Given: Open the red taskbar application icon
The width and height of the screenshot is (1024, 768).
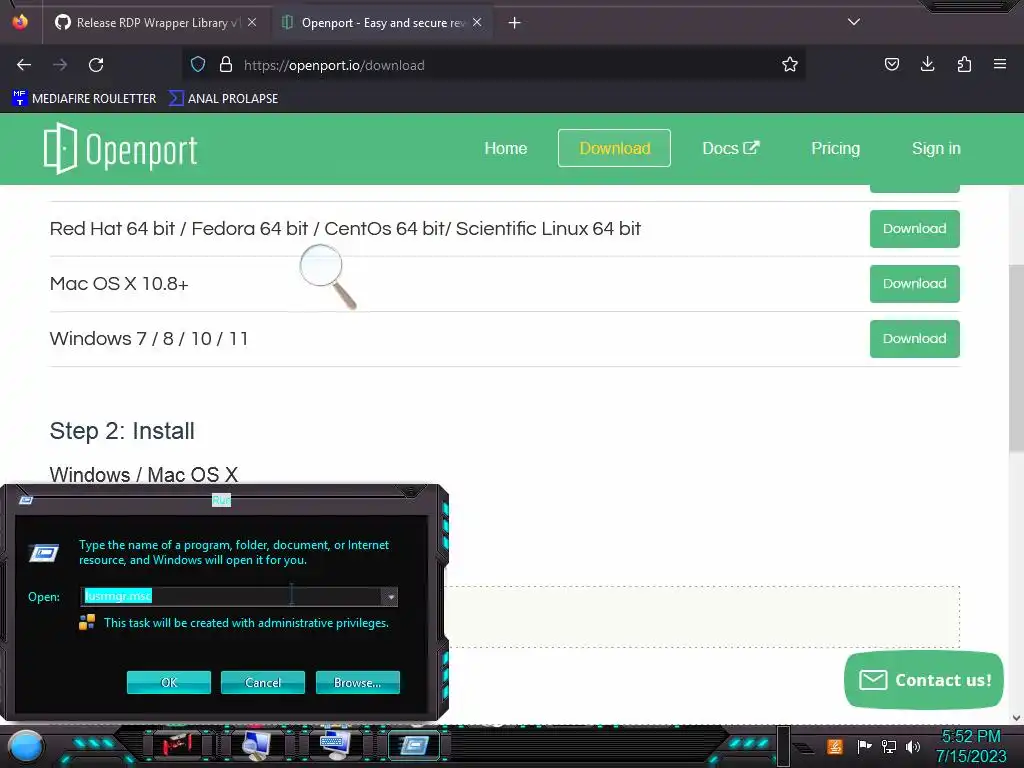Looking at the screenshot, I should (x=176, y=744).
